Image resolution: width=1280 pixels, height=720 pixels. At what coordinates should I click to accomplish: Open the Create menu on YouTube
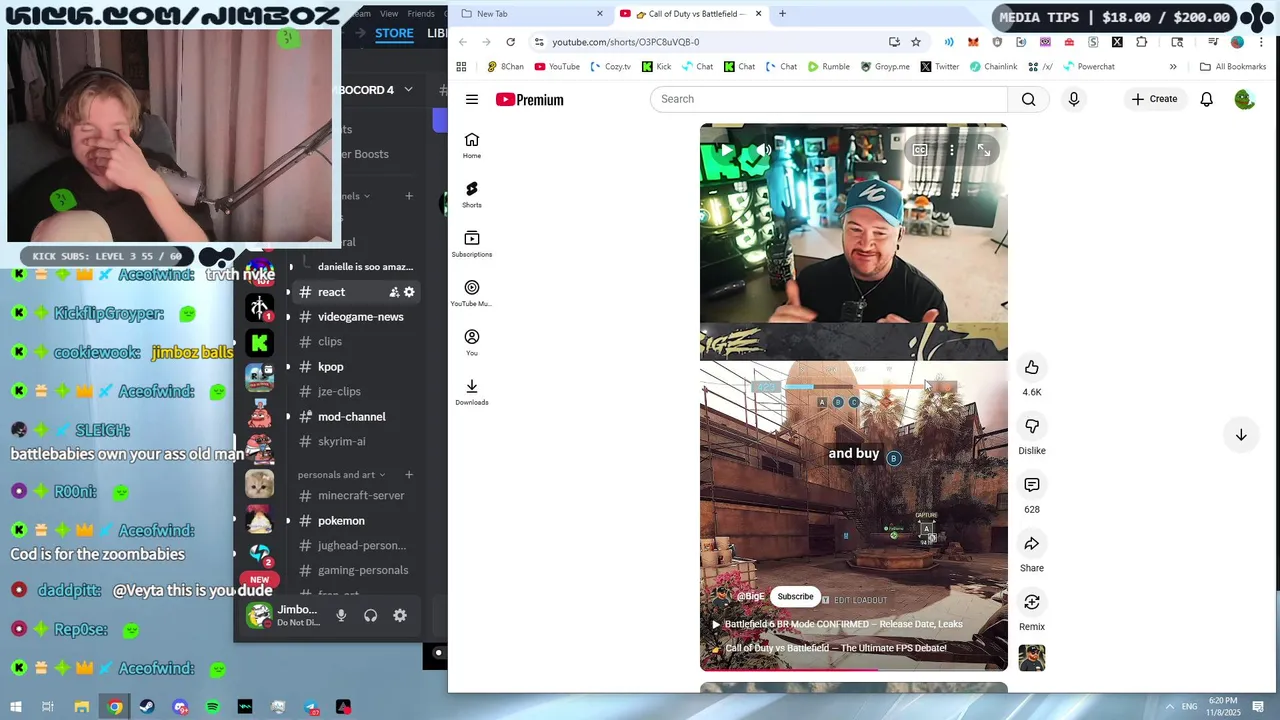click(x=1154, y=99)
